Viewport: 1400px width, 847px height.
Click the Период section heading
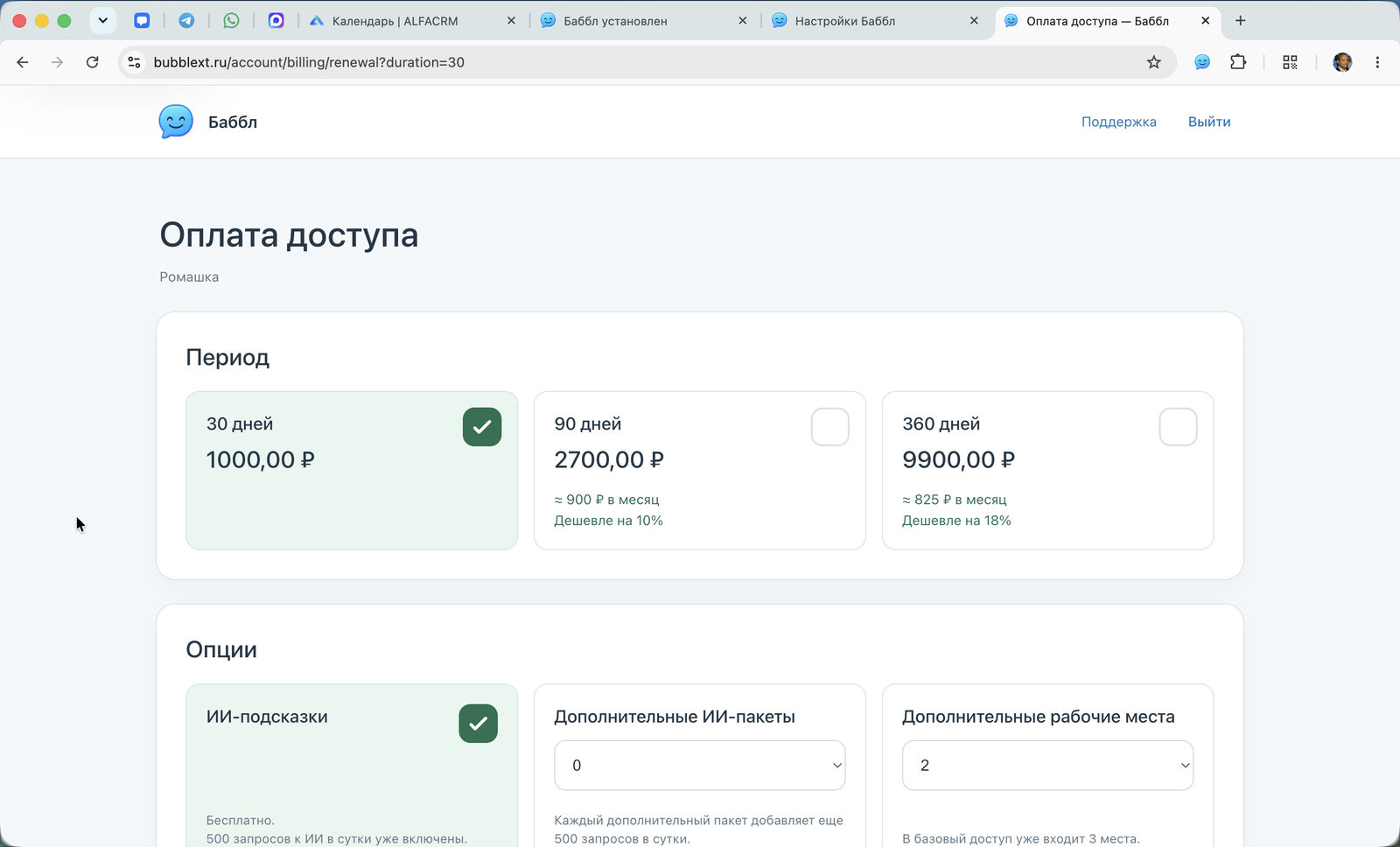227,357
